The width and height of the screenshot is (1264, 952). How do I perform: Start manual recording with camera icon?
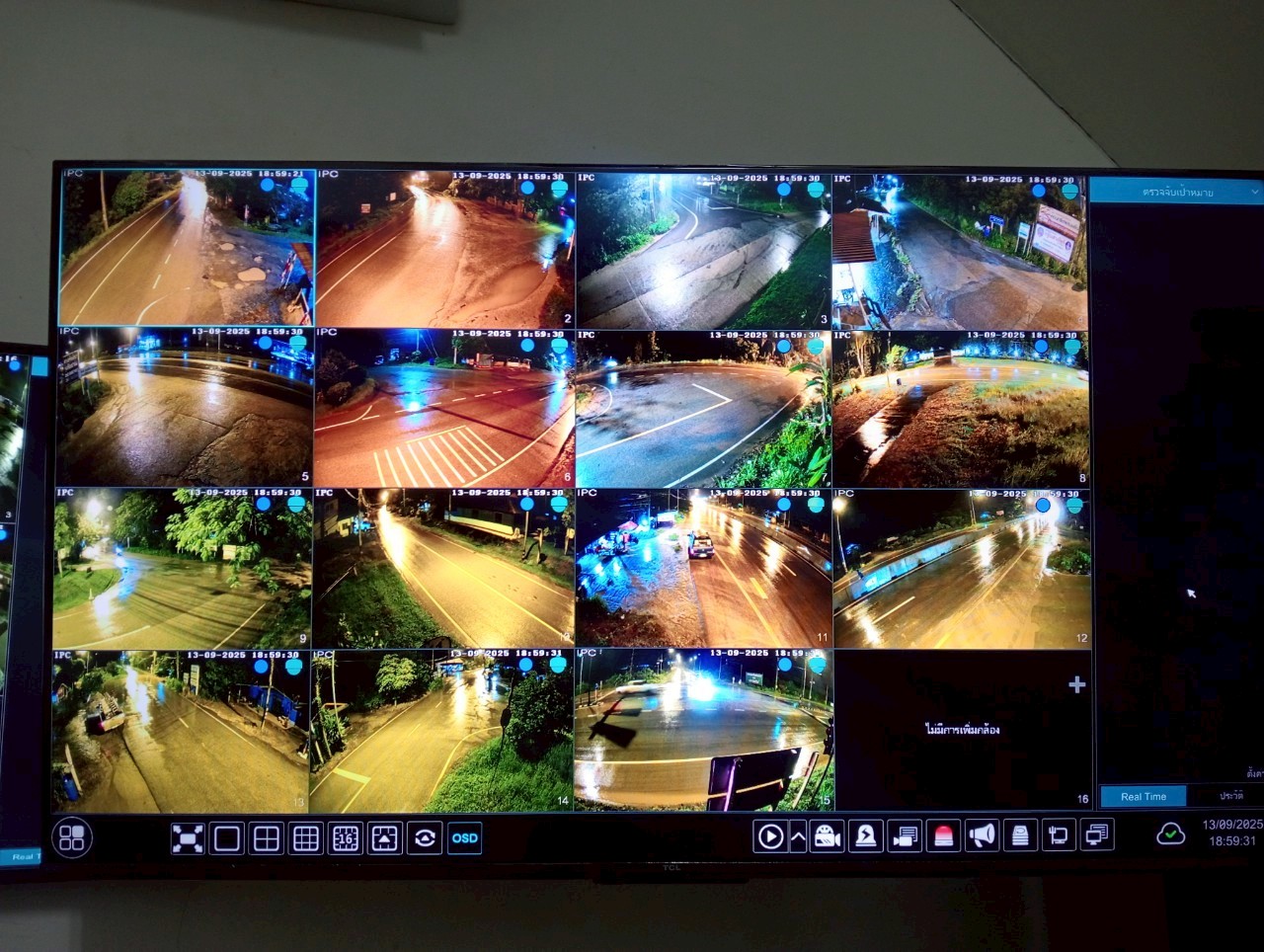(827, 836)
